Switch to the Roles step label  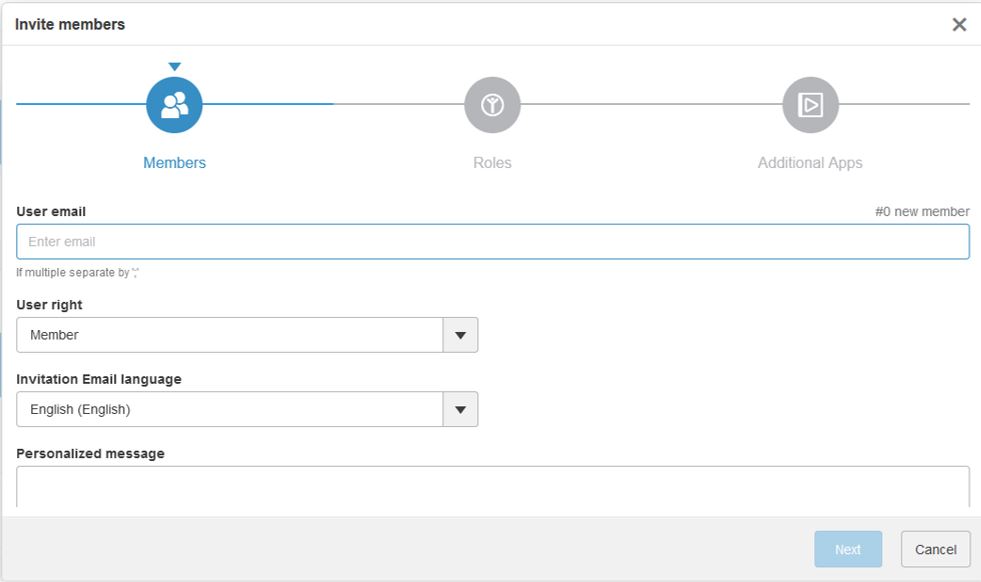[492, 163]
